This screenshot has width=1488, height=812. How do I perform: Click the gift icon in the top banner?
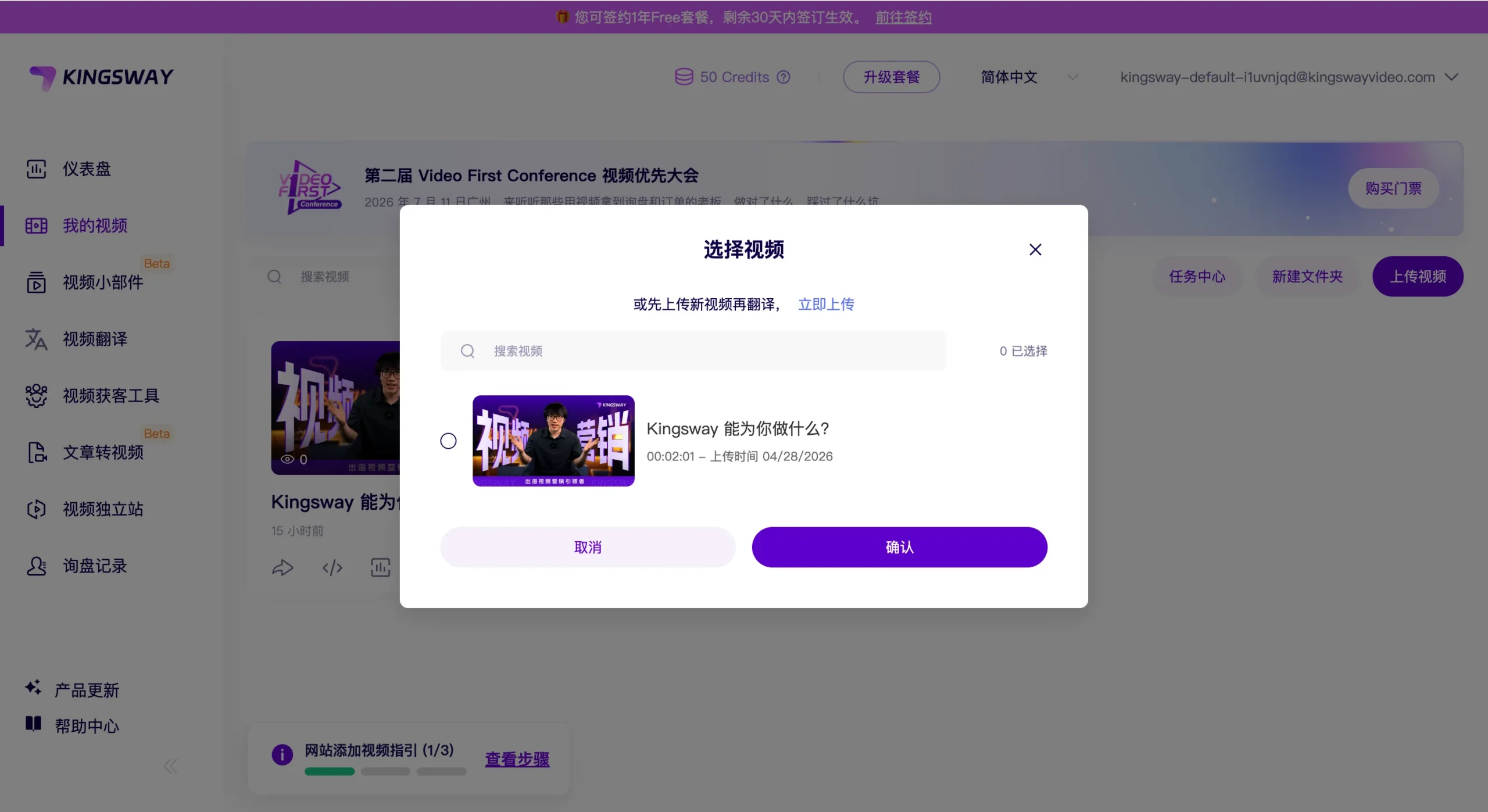pos(561,17)
